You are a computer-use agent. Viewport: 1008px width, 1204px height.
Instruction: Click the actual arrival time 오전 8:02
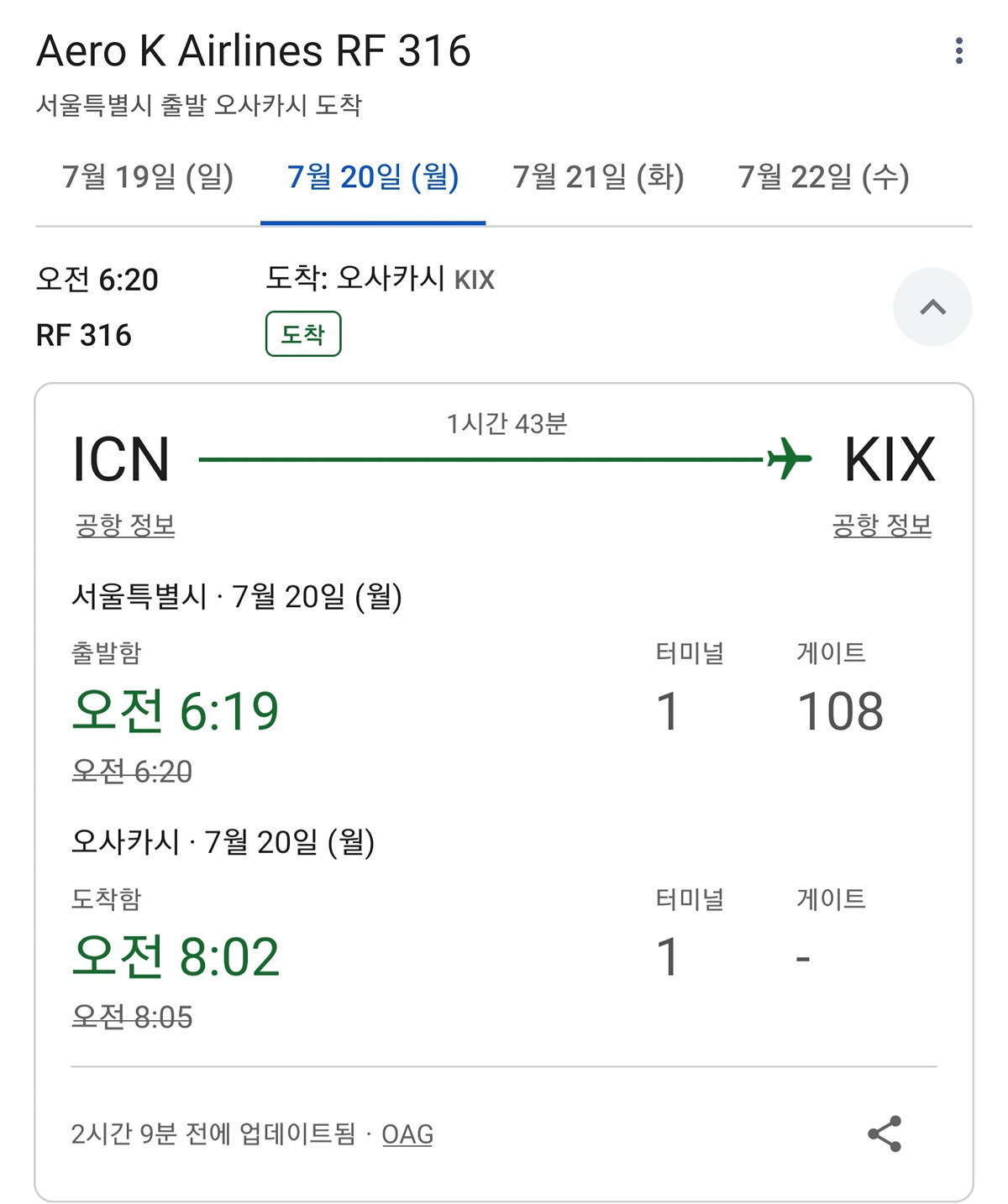pyautogui.click(x=176, y=957)
